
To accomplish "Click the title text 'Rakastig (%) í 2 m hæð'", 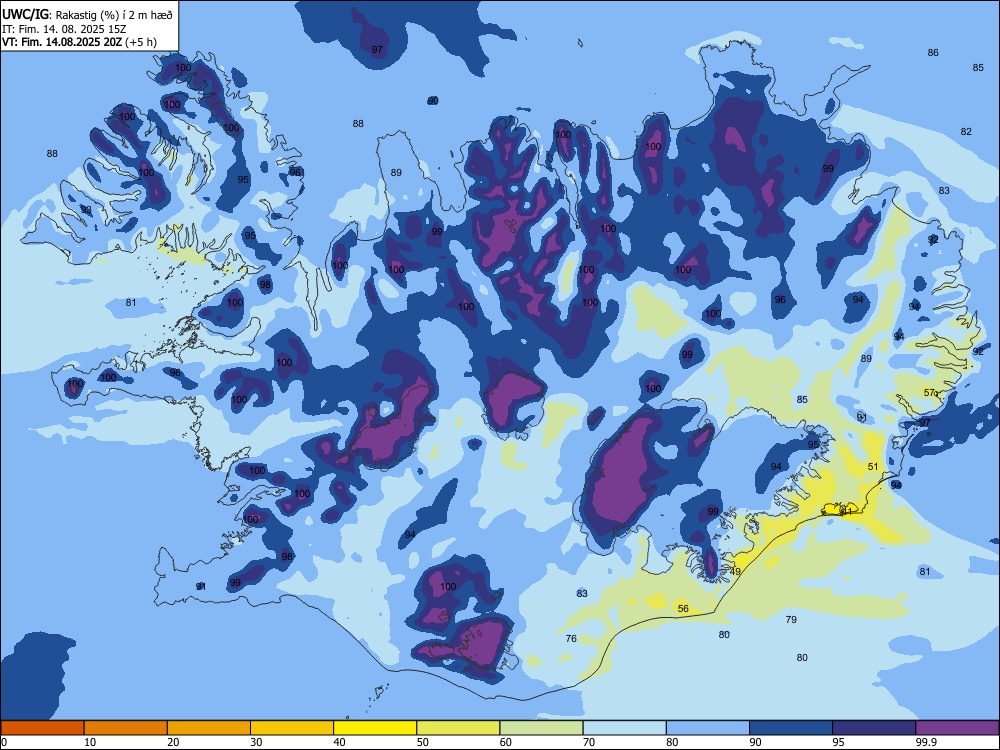I will coord(114,13).
